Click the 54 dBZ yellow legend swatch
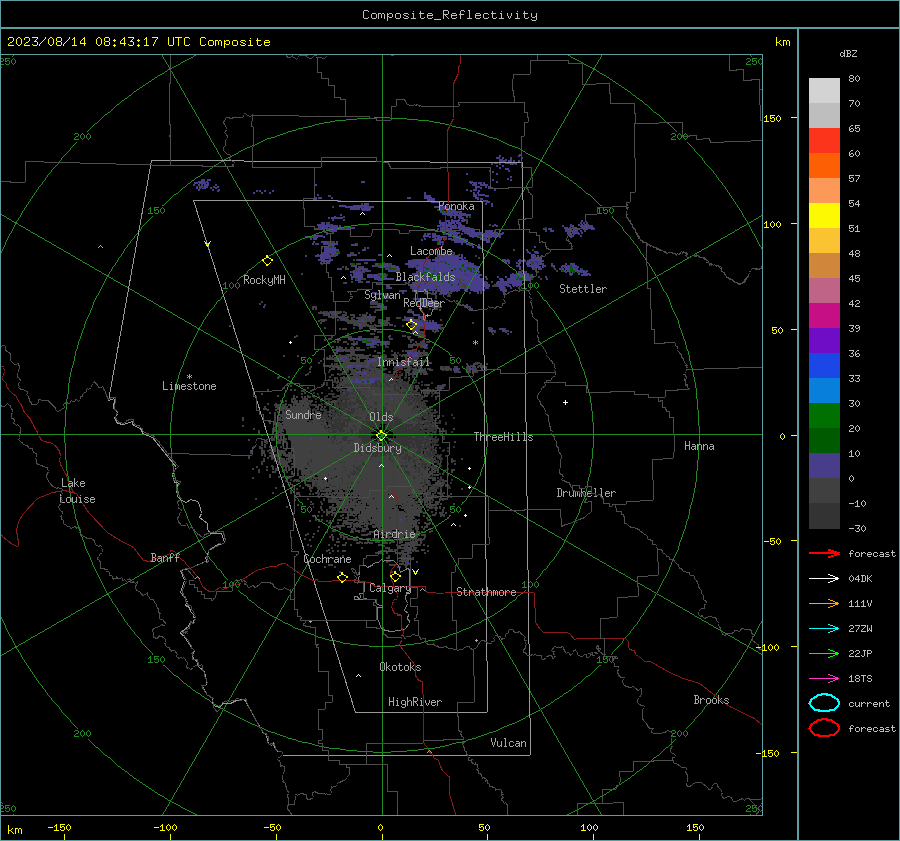The width and height of the screenshot is (900, 841). click(824, 215)
